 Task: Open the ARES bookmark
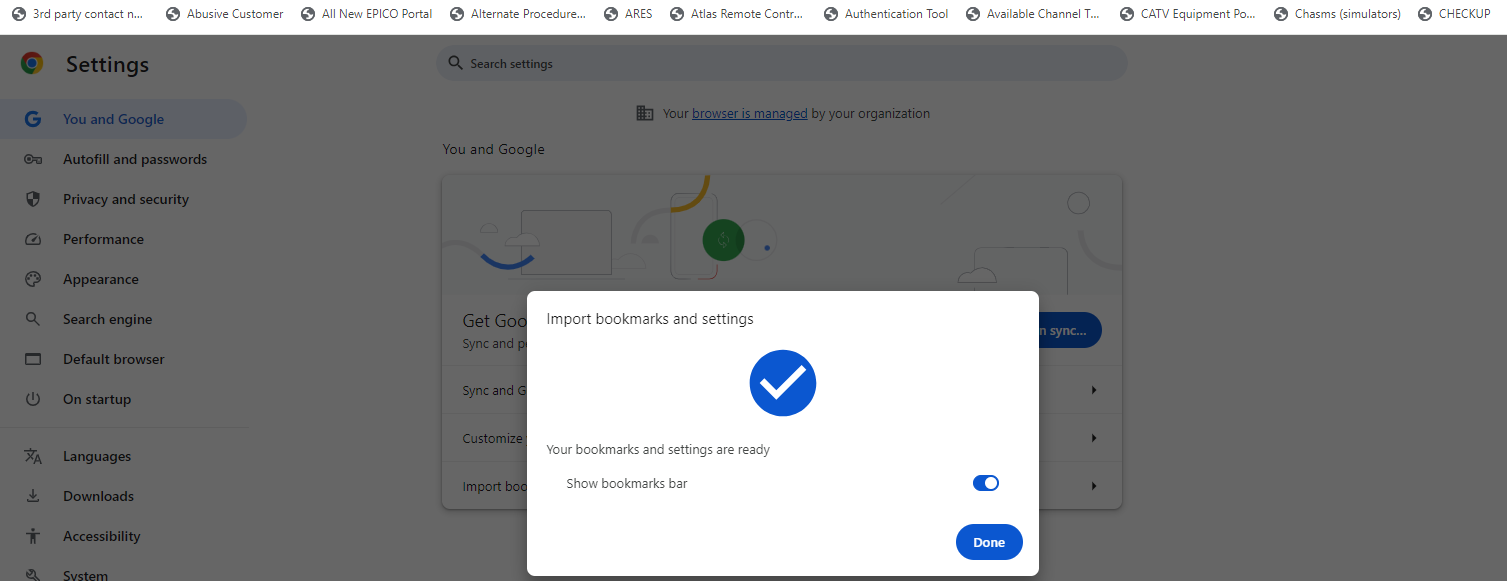click(628, 14)
